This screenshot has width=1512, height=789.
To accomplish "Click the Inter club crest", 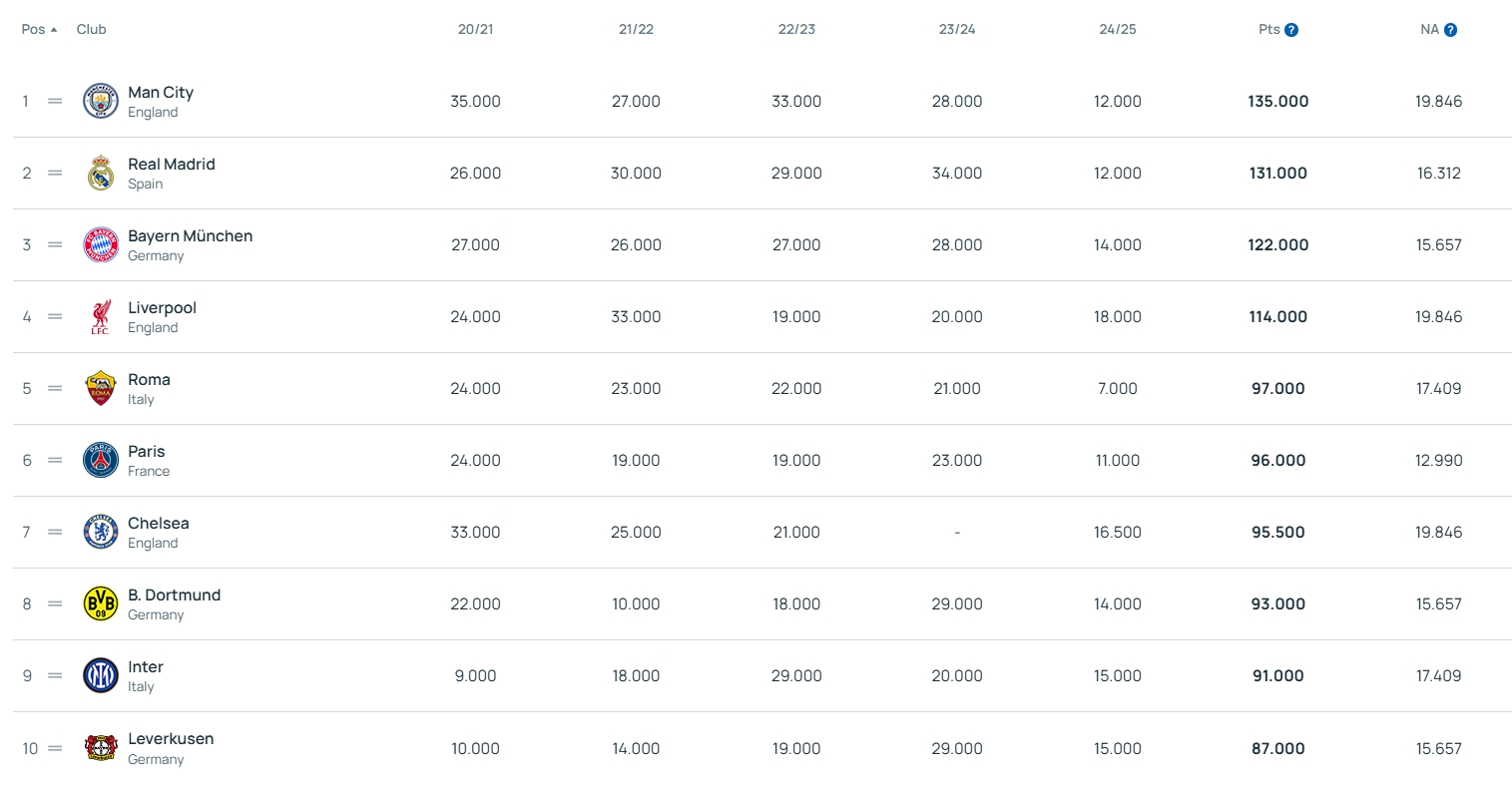I will pos(101,676).
